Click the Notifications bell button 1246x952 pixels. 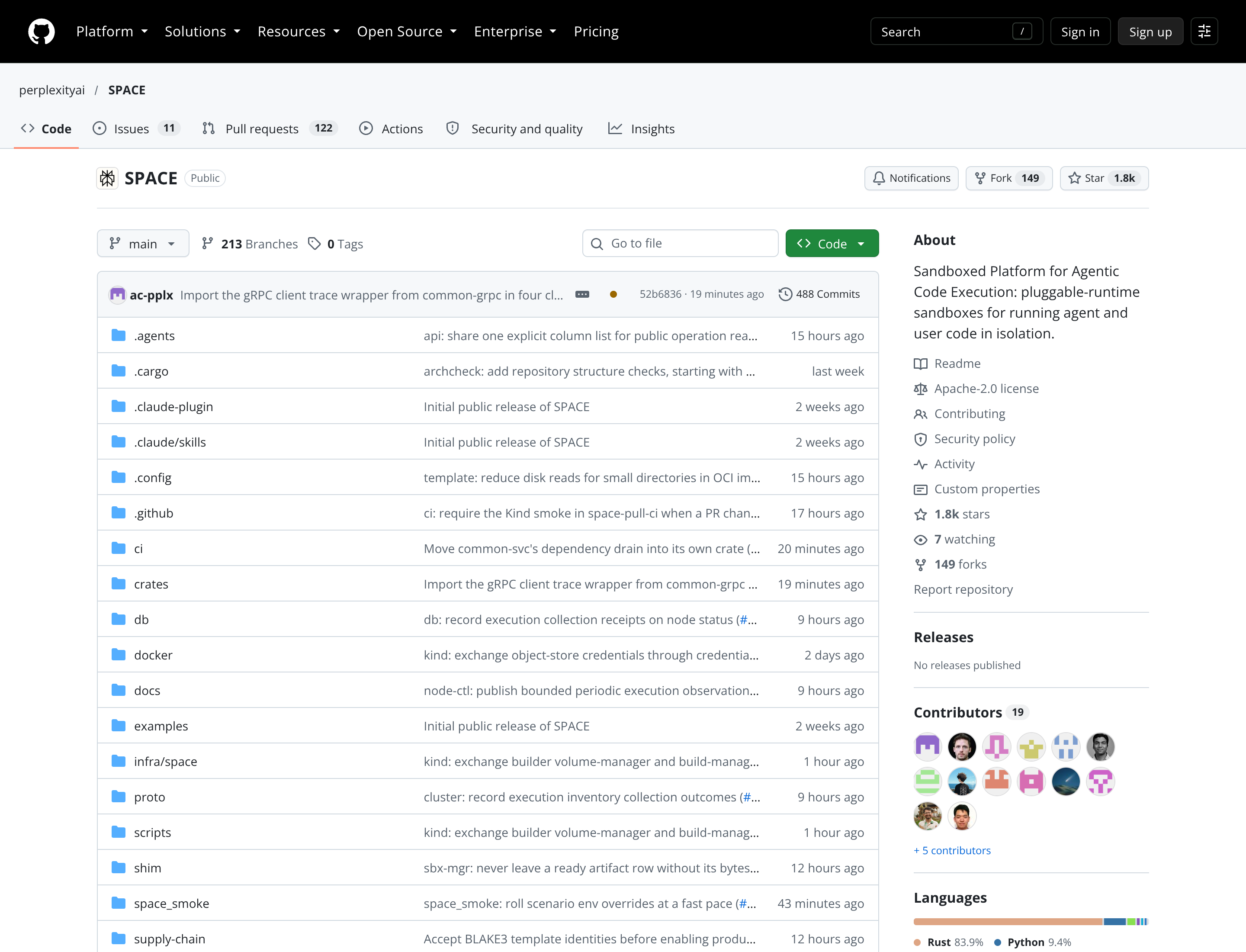(x=911, y=178)
